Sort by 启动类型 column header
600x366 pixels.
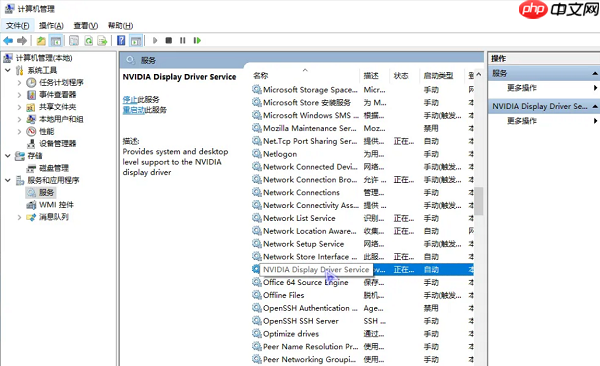[442, 75]
